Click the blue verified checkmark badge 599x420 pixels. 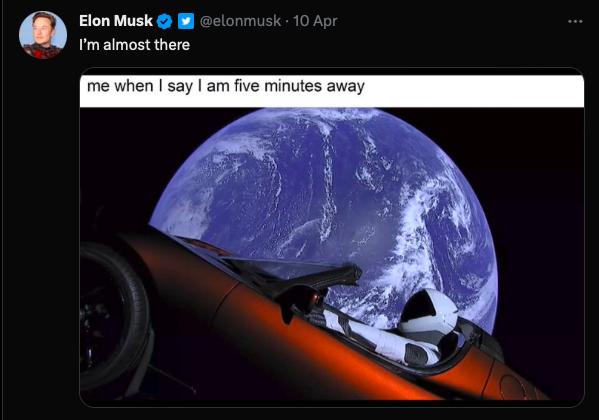click(x=165, y=21)
